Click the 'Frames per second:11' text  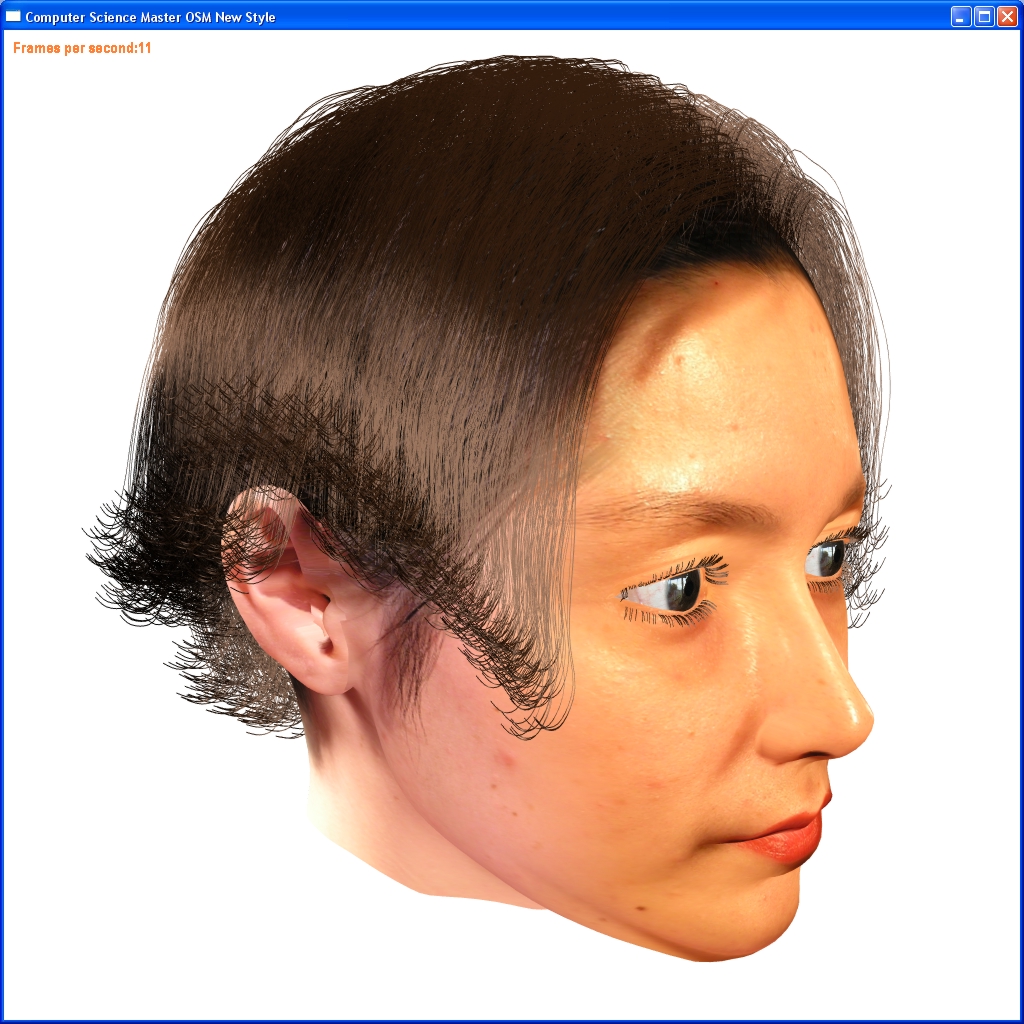(82, 48)
